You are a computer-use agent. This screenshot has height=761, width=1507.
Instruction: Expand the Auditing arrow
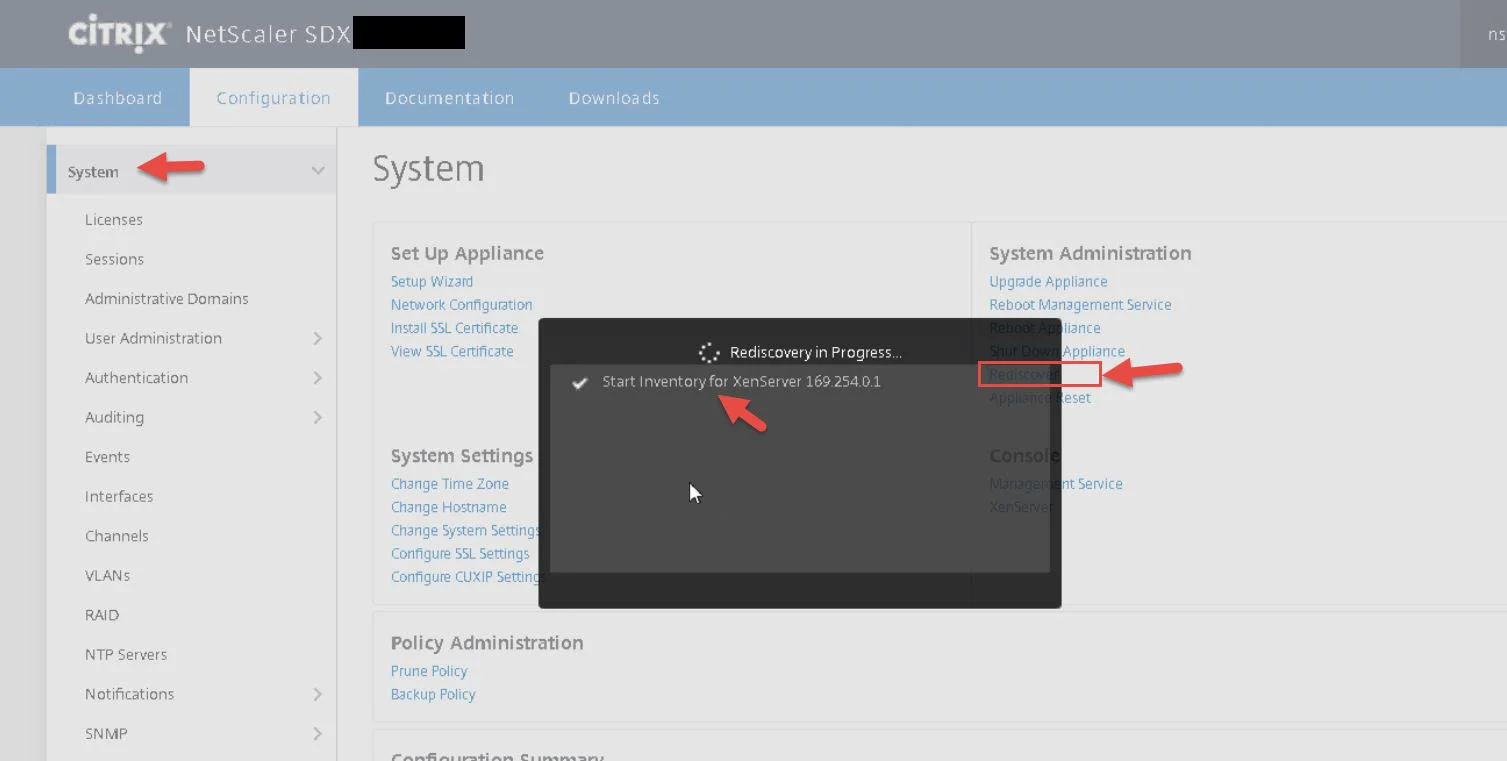[x=318, y=417]
